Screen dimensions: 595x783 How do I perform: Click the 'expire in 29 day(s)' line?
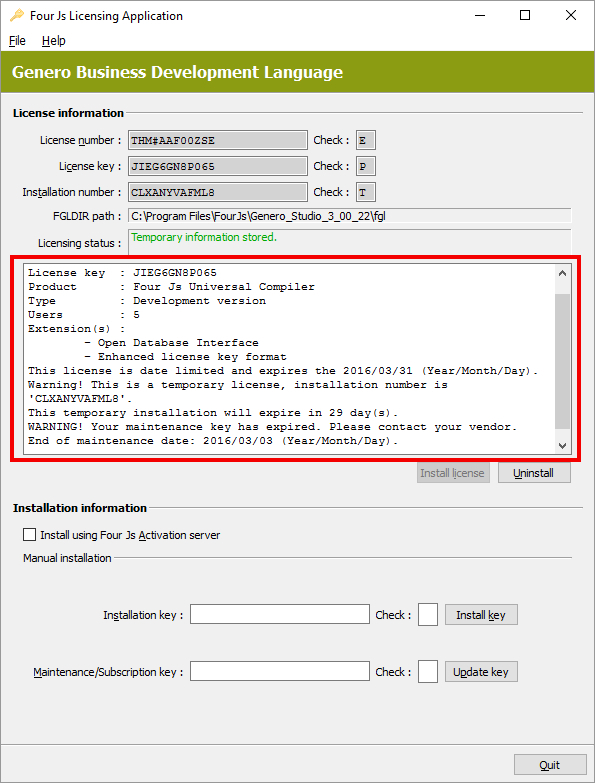(x=213, y=412)
